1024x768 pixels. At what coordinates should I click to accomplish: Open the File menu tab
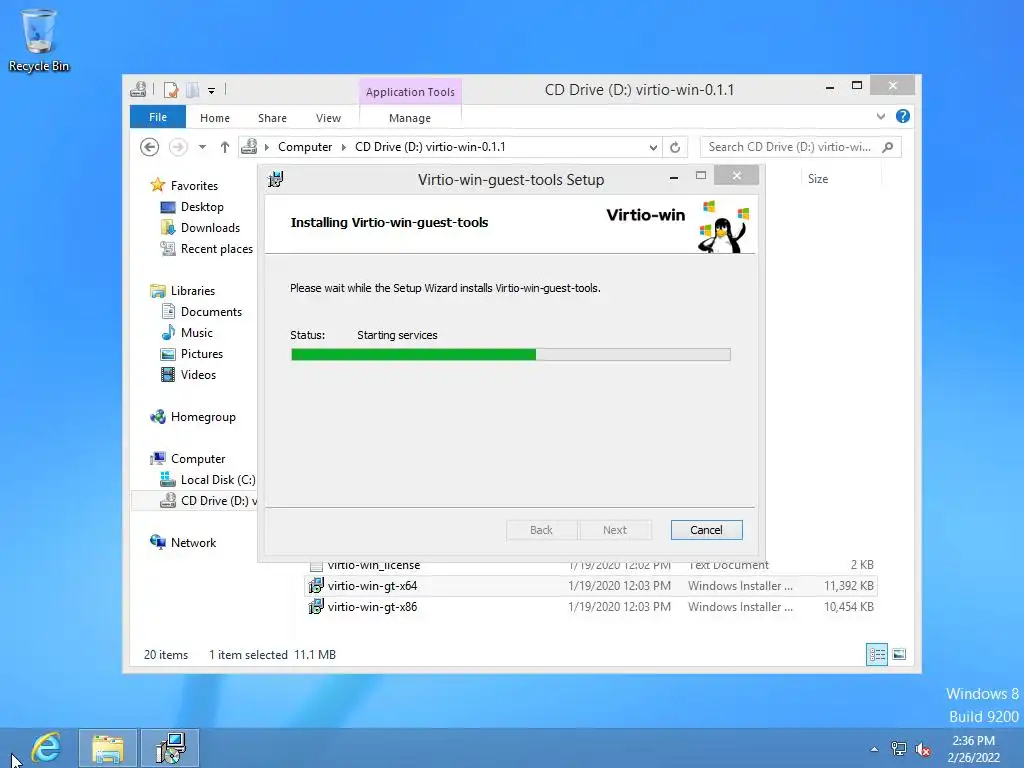tap(158, 117)
